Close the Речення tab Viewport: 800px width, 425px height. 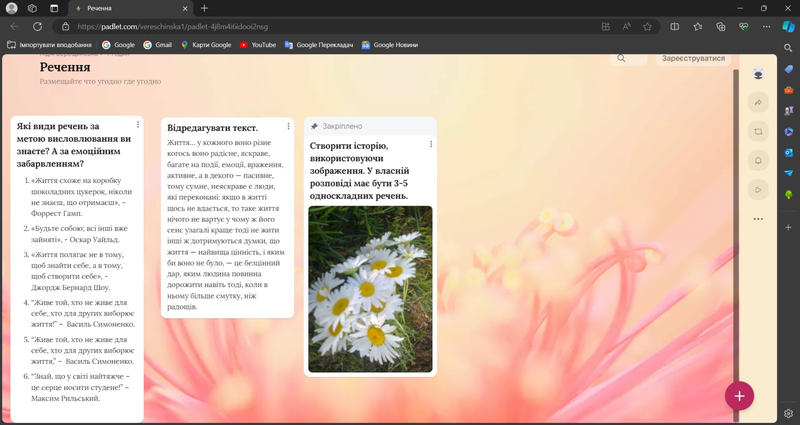pos(185,8)
